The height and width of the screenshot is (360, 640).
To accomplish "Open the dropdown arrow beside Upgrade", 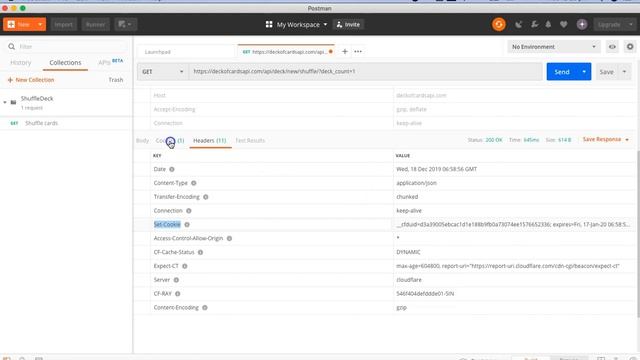I will coord(631,24).
